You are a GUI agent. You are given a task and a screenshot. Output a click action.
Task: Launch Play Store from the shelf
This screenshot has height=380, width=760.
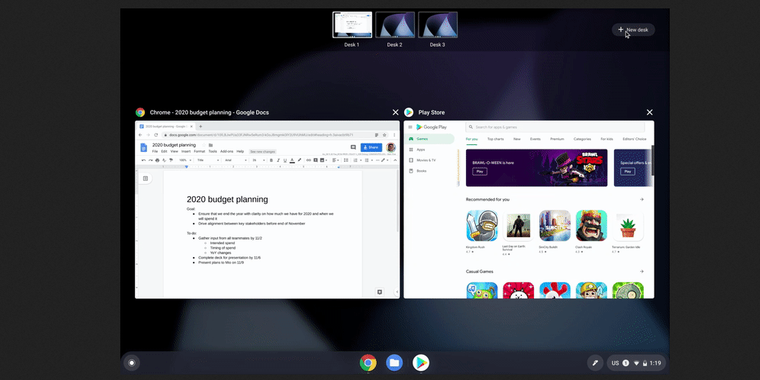(x=421, y=363)
